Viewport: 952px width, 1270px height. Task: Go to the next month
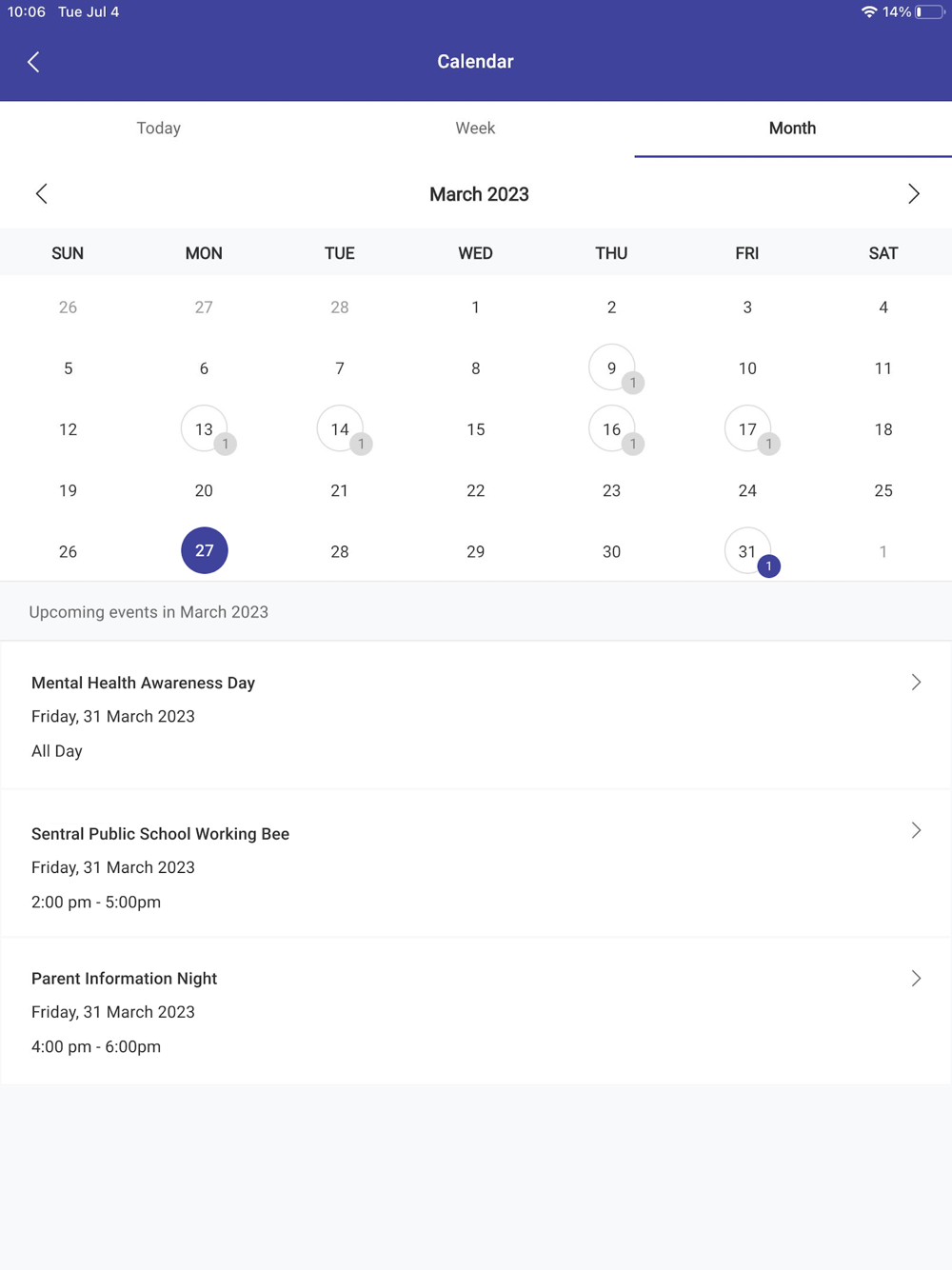coord(913,194)
